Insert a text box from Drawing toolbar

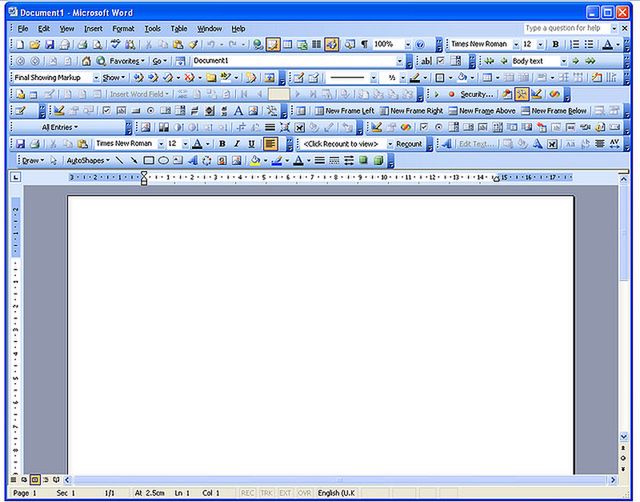tap(178, 161)
